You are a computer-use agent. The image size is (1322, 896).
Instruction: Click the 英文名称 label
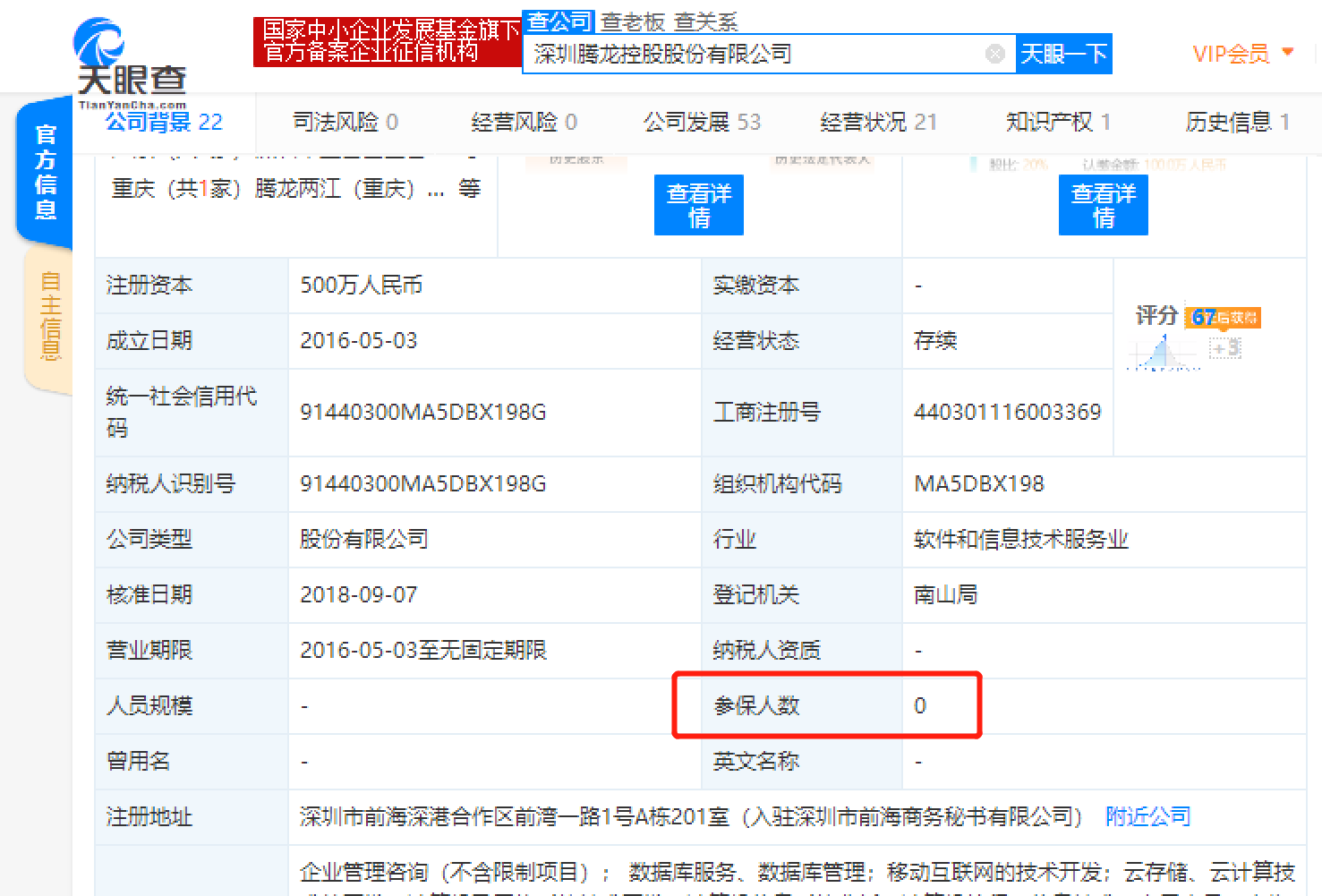click(756, 761)
